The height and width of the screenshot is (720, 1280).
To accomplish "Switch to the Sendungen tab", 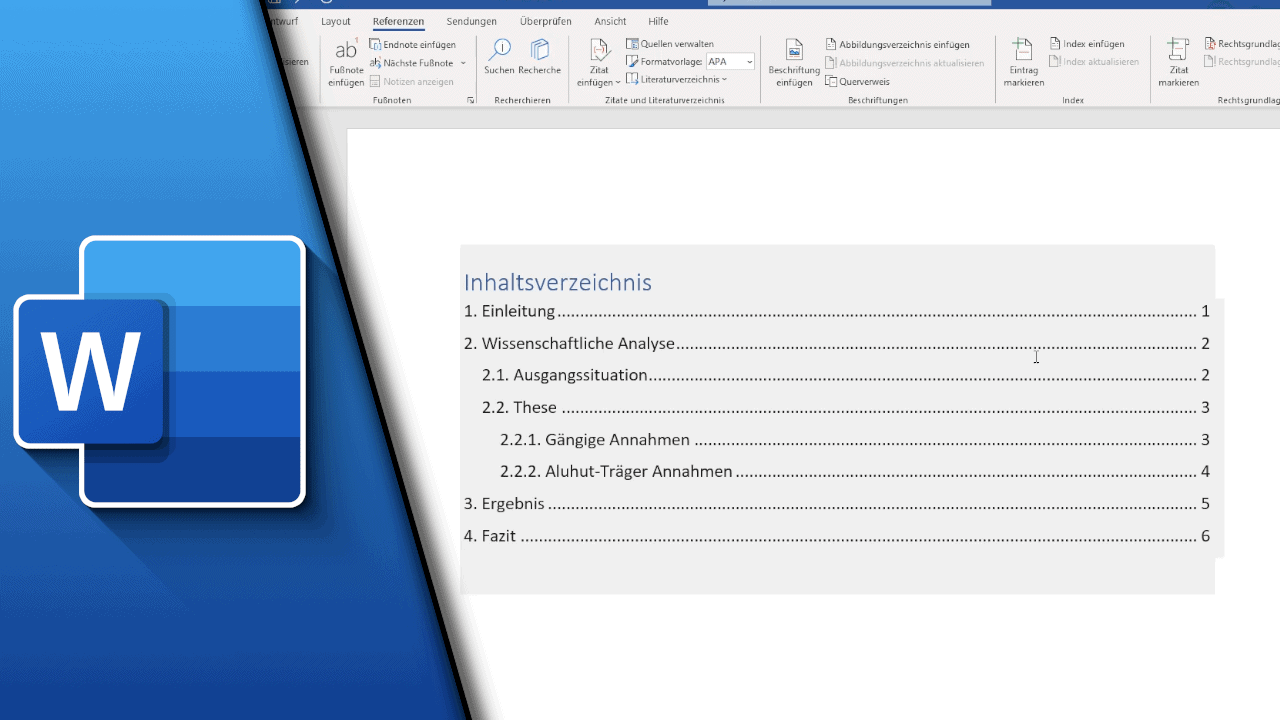I will coord(472,21).
